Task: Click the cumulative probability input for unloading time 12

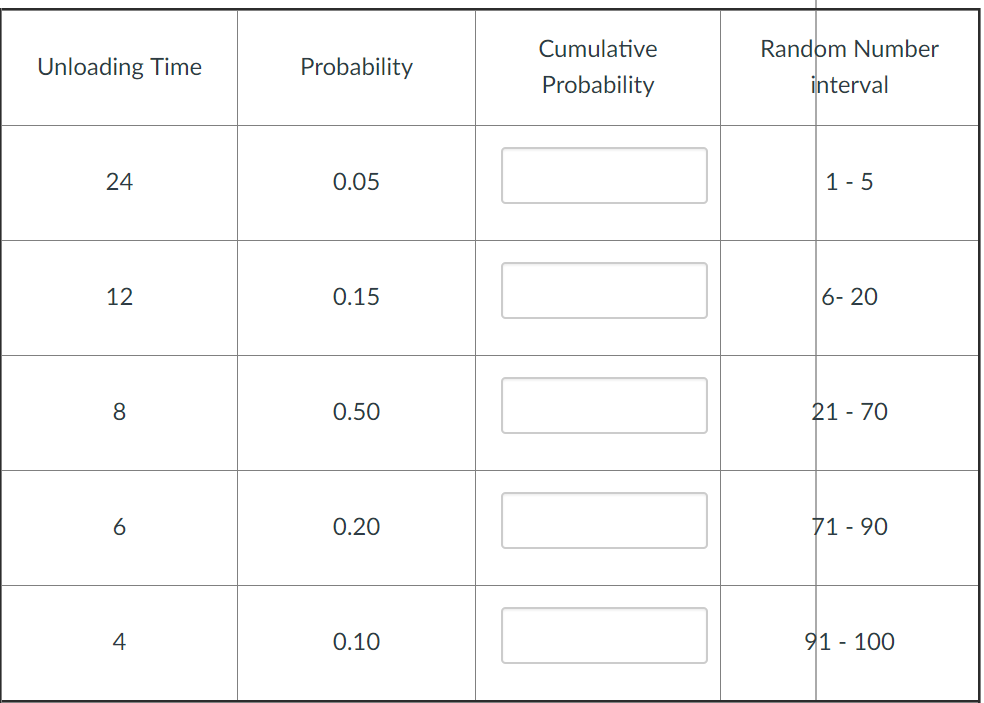Action: point(604,290)
